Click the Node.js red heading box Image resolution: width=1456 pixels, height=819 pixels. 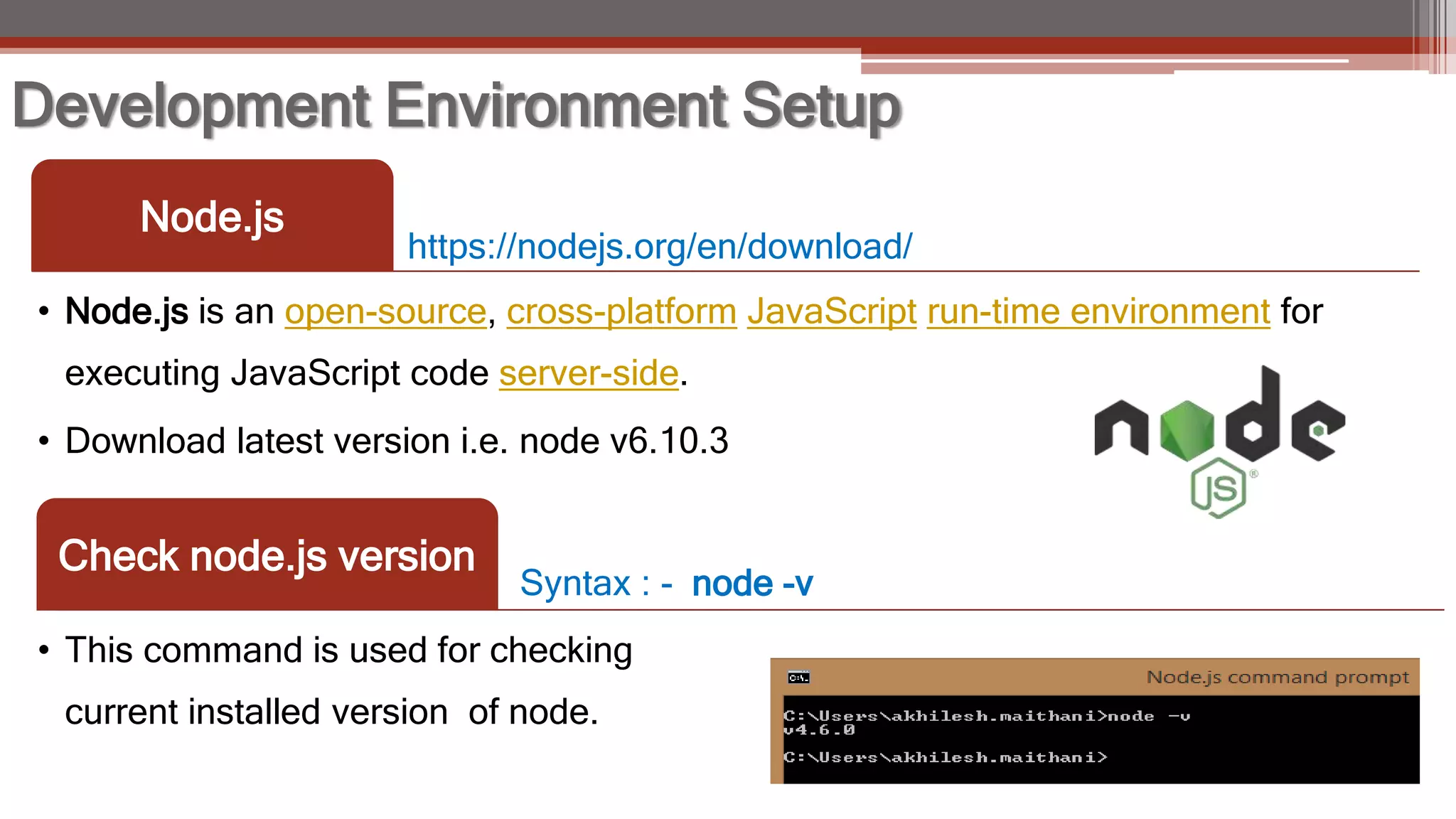pyautogui.click(x=212, y=215)
